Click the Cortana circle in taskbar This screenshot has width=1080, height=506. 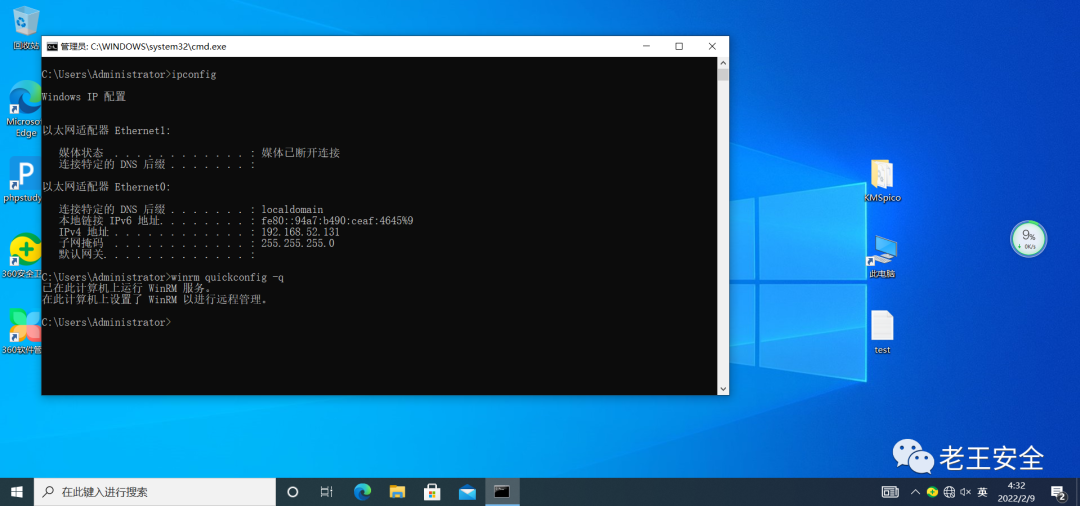(293, 492)
